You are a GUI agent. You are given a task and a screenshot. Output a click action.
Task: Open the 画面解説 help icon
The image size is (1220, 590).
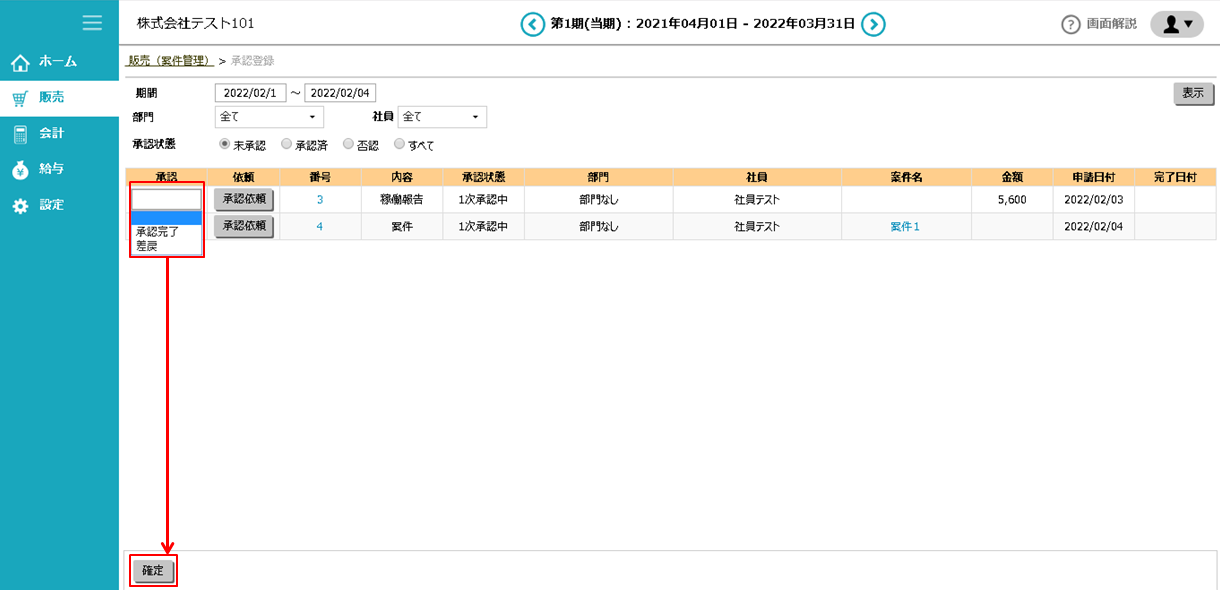(1071, 25)
